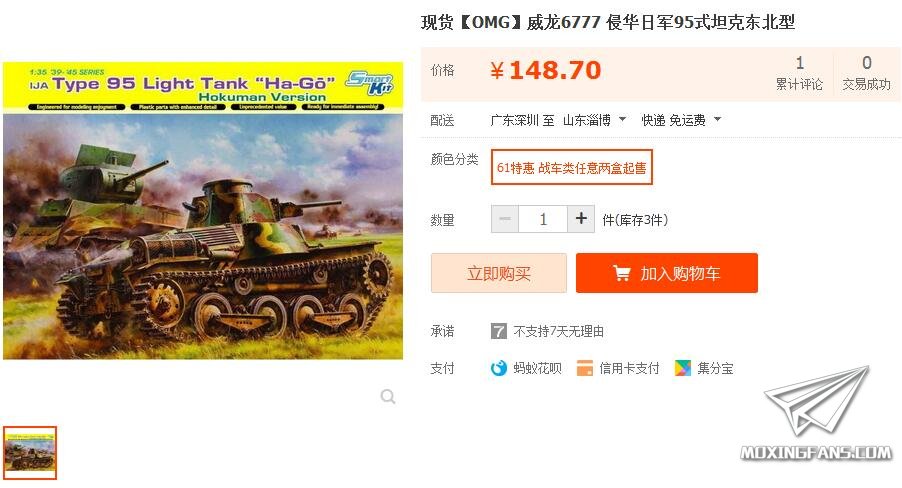Click the Smart Kit logo on box art
Screen dimensions: 902x488
click(370, 84)
